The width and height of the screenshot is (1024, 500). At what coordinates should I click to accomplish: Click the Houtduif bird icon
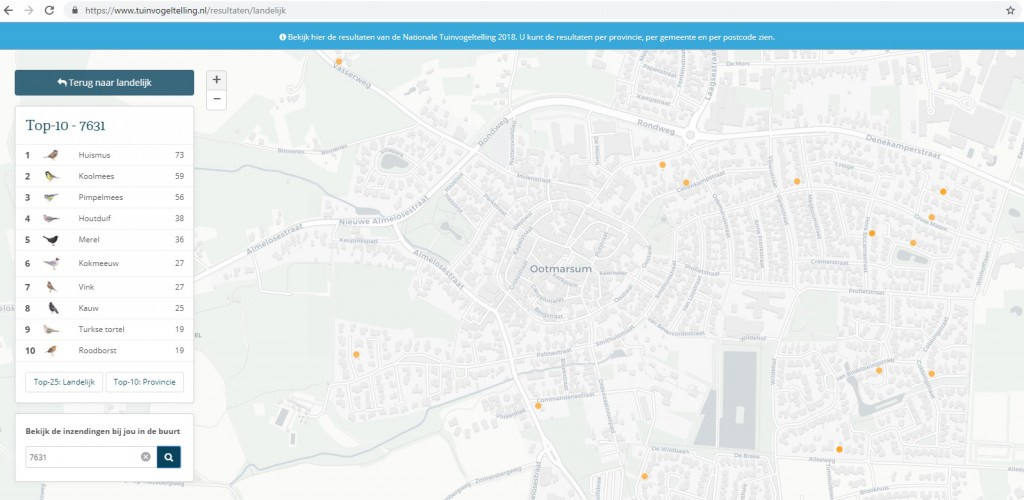52,218
